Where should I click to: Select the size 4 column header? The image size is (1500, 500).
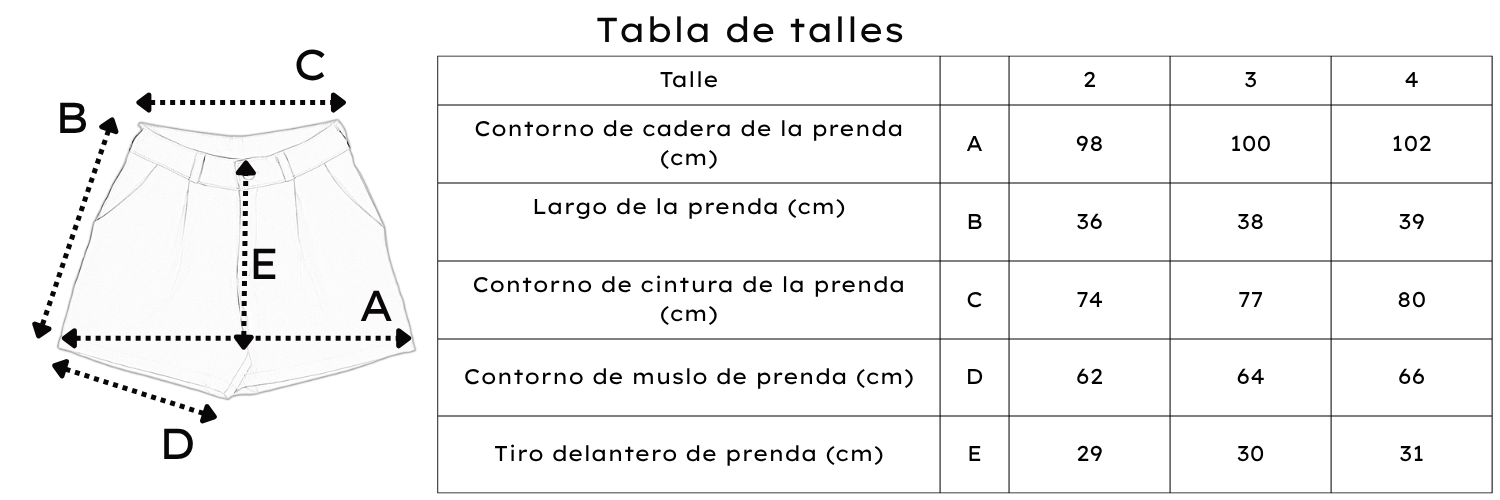1411,80
